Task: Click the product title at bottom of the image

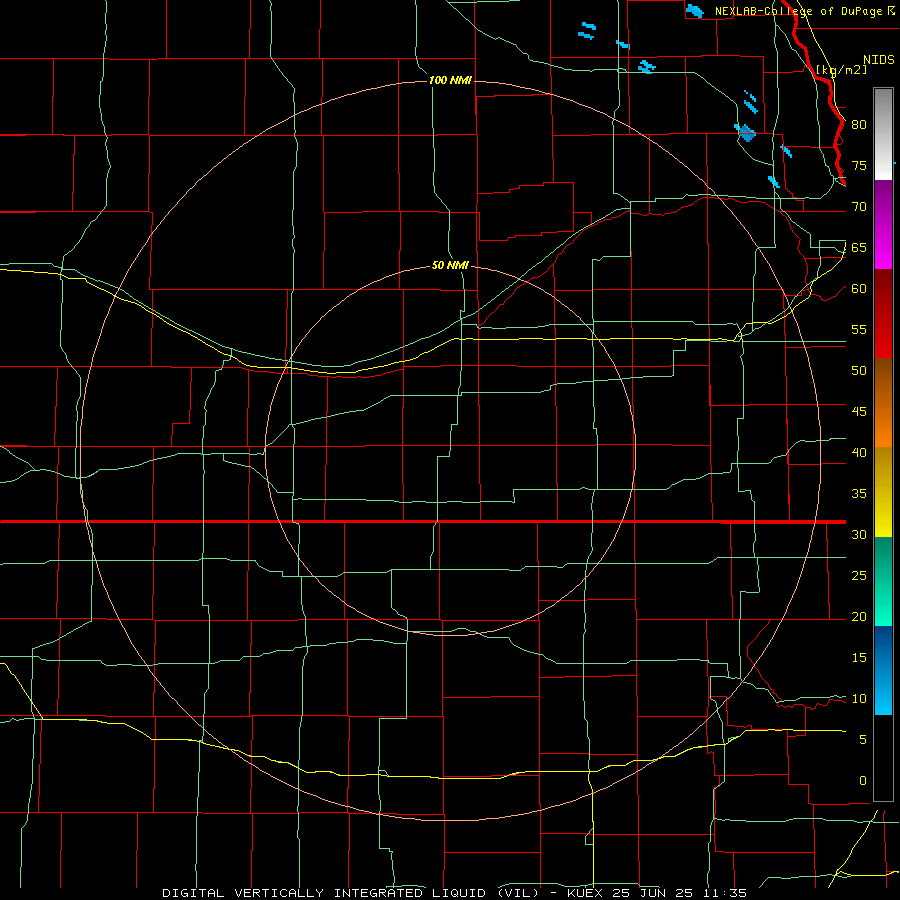Action: (x=454, y=893)
